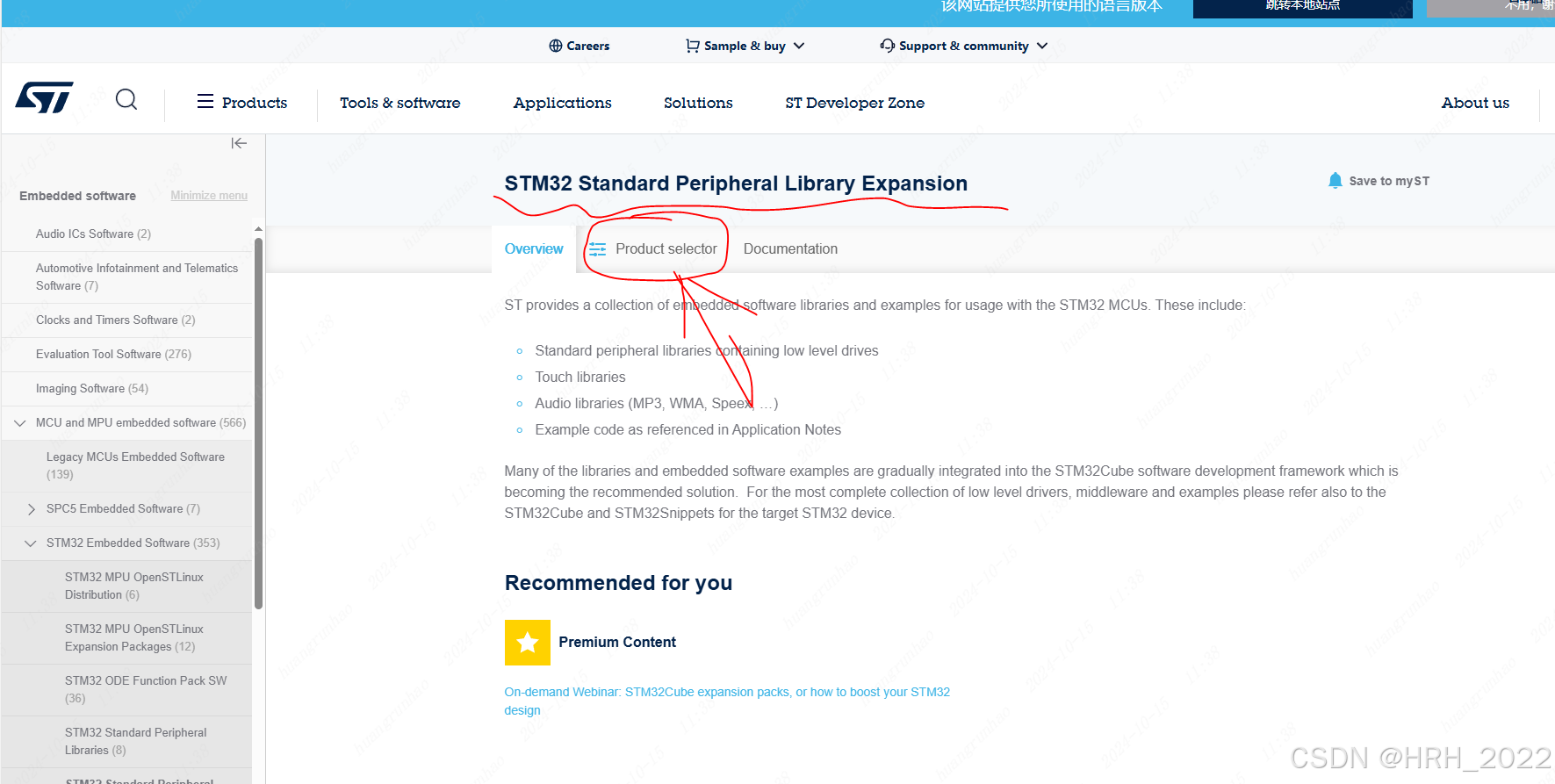The image size is (1555, 784).
Task: Click Support & community link
Action: (x=964, y=46)
